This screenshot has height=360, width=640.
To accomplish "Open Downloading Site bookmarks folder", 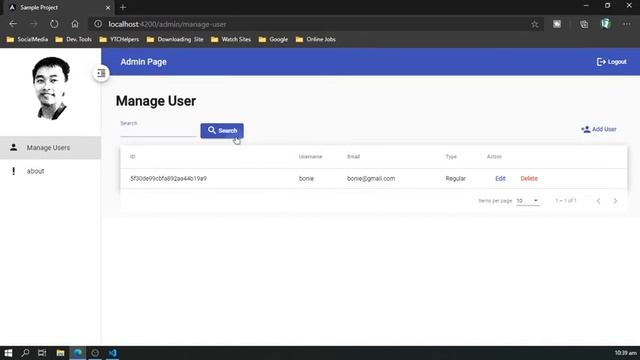I will 175,40.
